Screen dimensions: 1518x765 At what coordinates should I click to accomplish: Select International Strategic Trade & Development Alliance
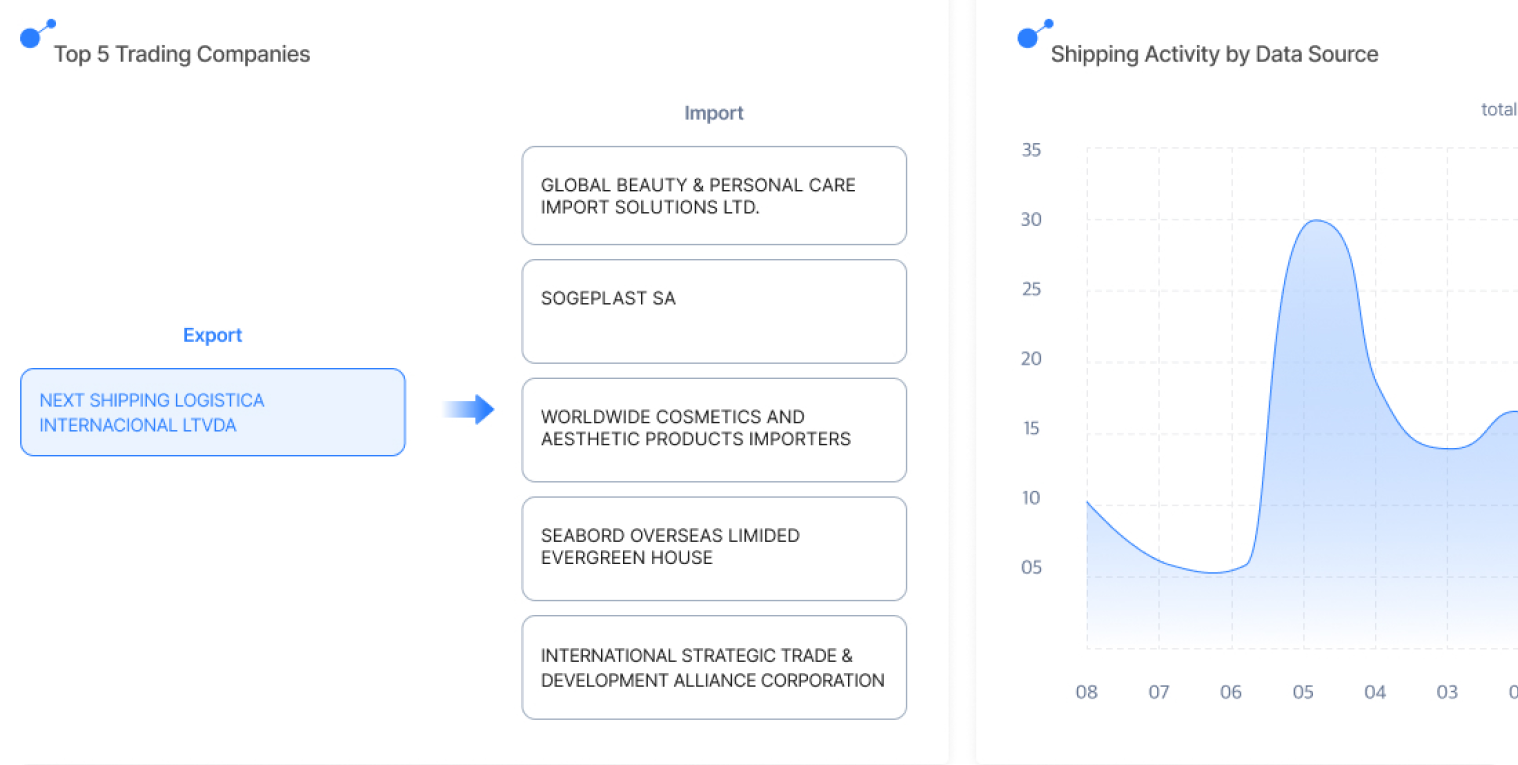tap(713, 667)
